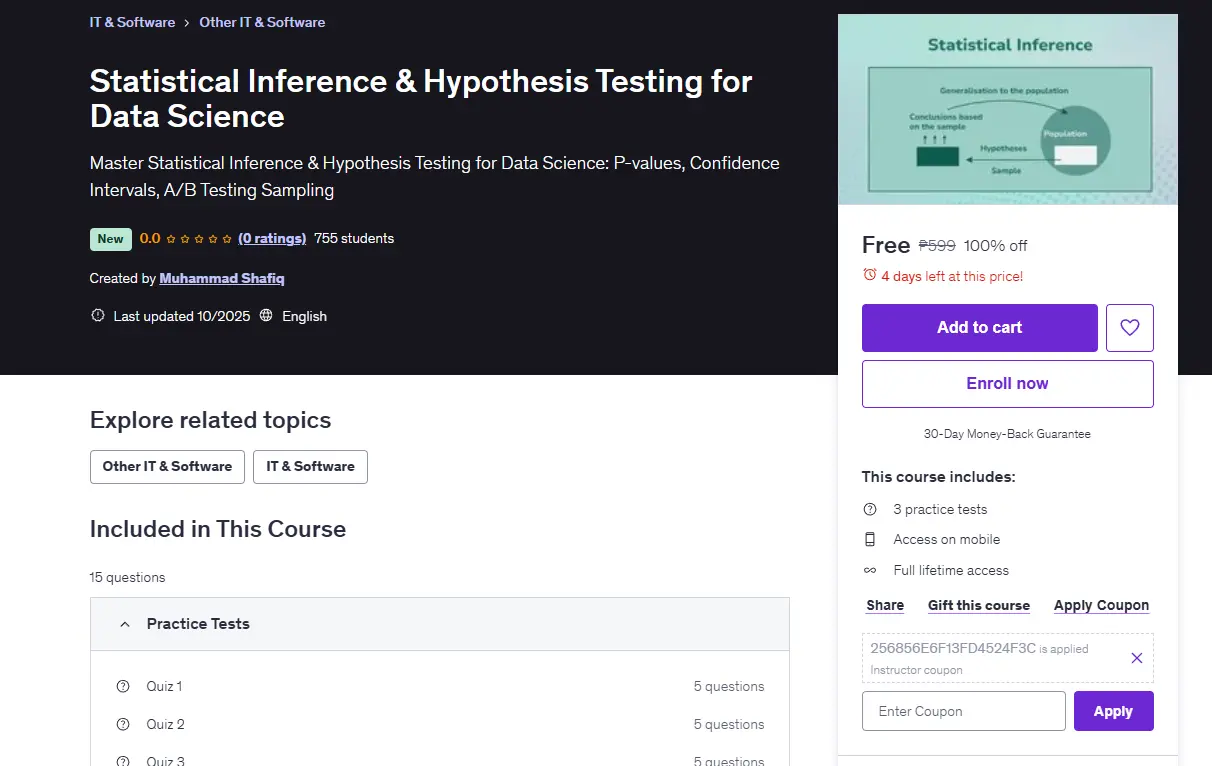Click coupon code 256856E6F13FD4524F3C
Viewport: 1212px width, 766px height.
(953, 648)
